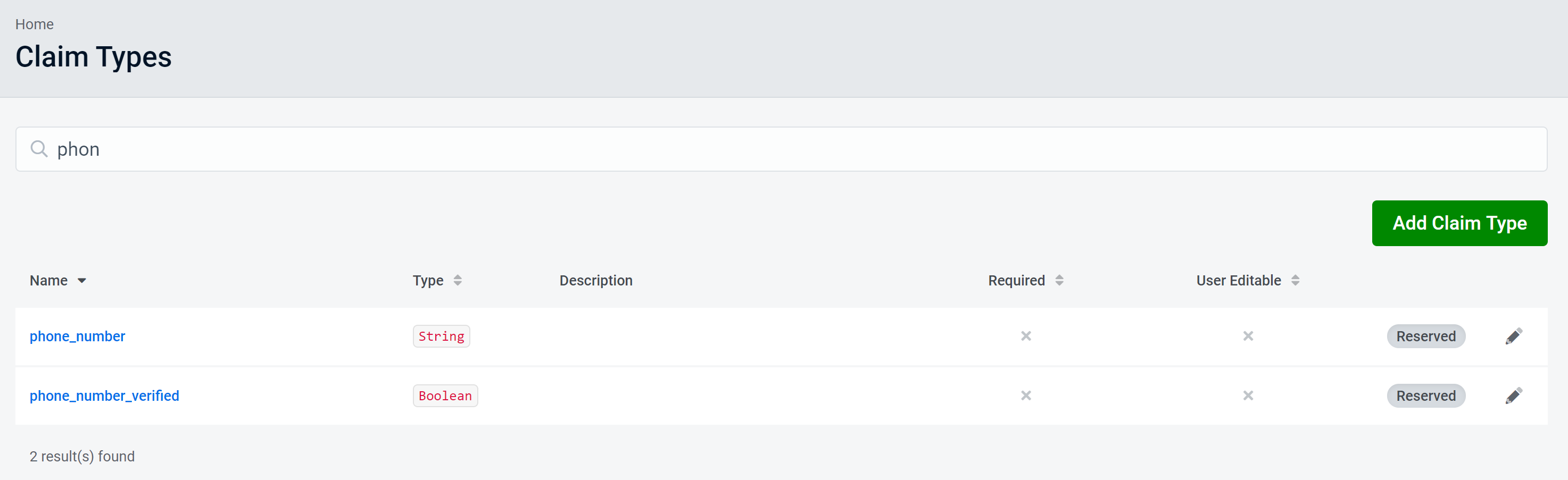Viewport: 1568px width, 480px height.
Task: Click the User Editable X mark for phone_number
Action: 1248,336
